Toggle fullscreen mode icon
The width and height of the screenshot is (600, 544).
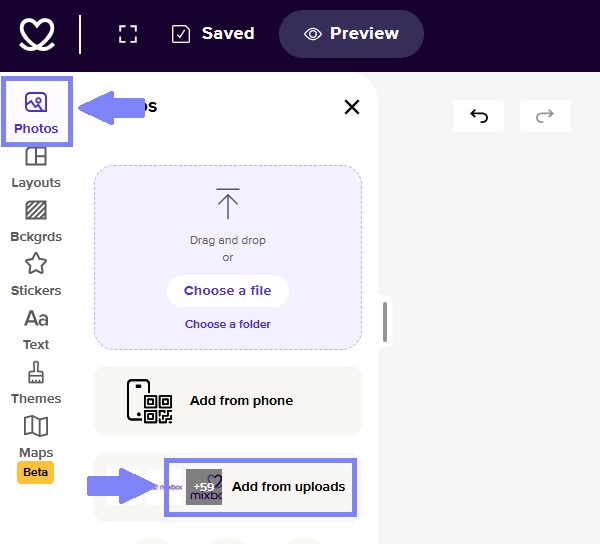[128, 34]
